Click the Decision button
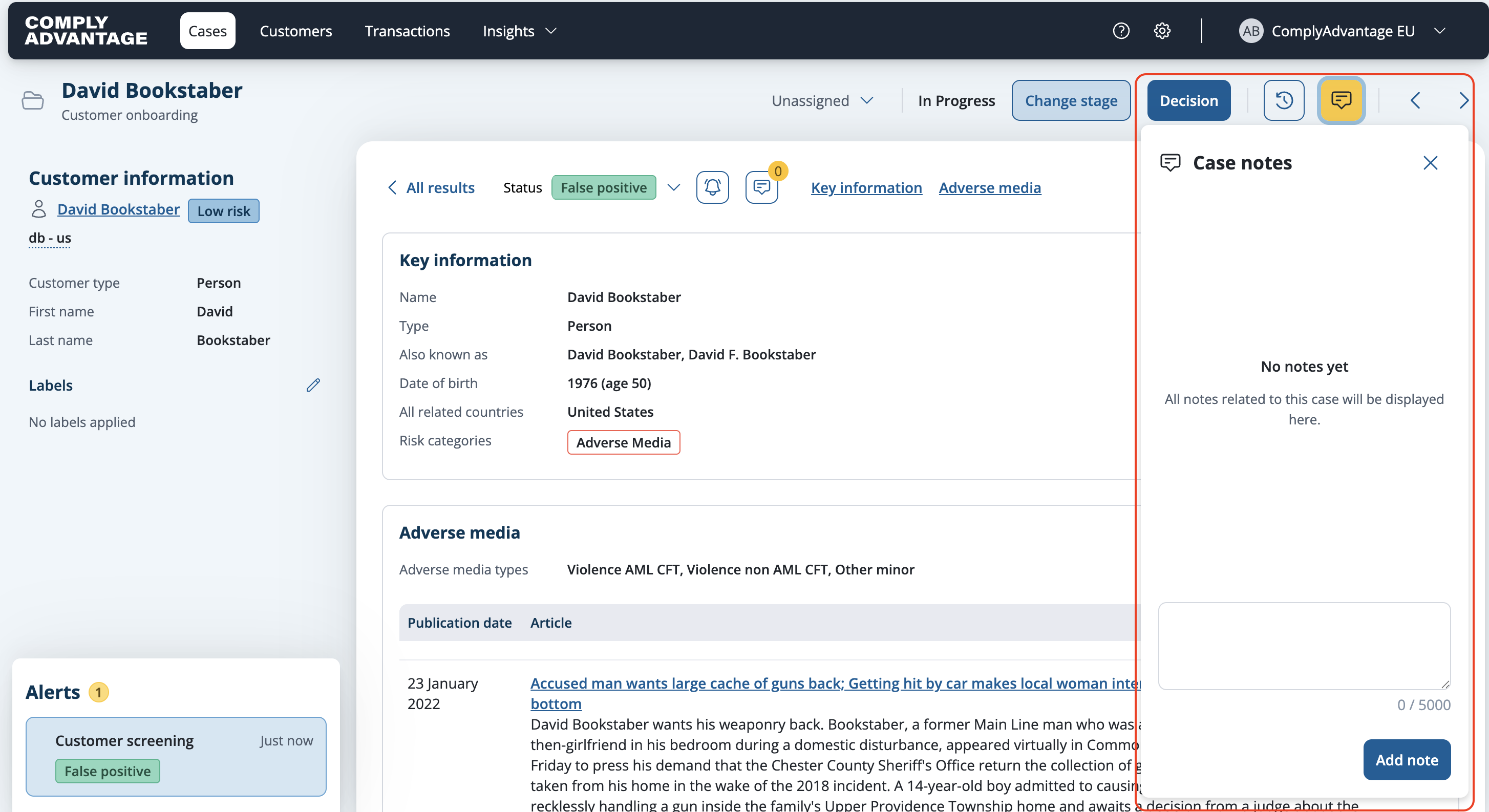Viewport: 1489px width, 812px height. point(1188,100)
